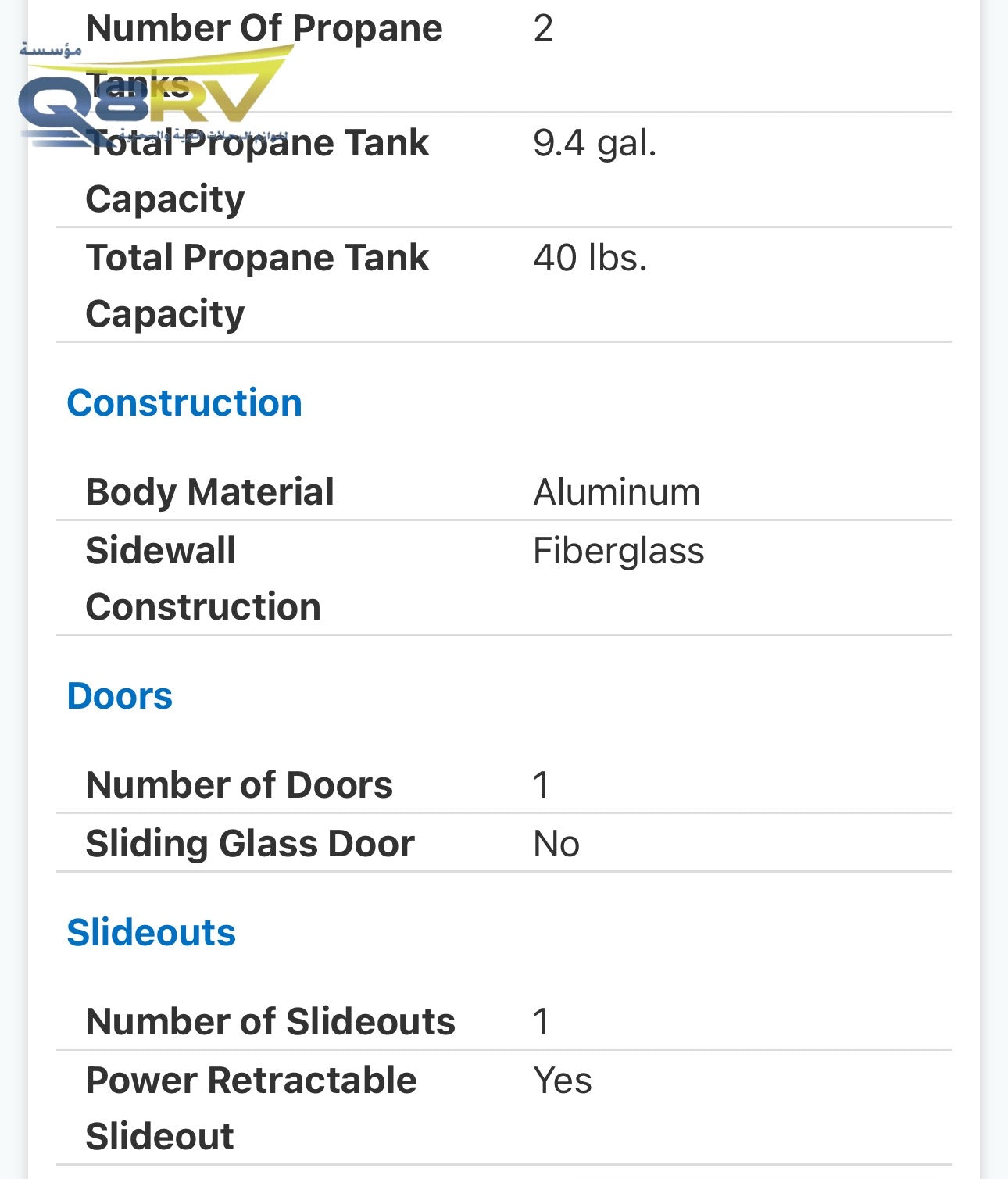Click the propane tank count value 2
This screenshot has width=1008, height=1179.
(x=543, y=29)
